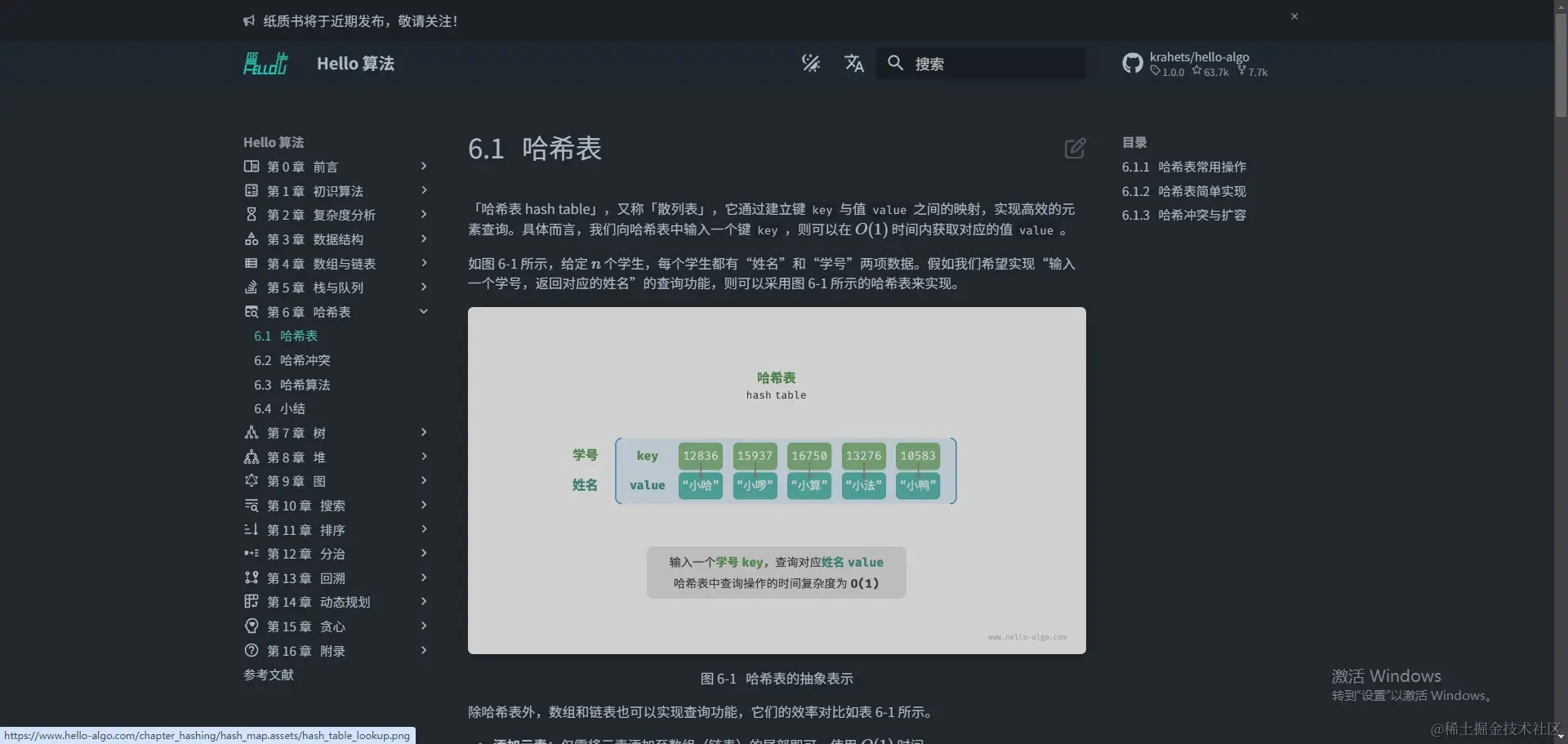Click the 第 11 章 排序 icon
Image resolution: width=1568 pixels, height=744 pixels.
(x=252, y=529)
